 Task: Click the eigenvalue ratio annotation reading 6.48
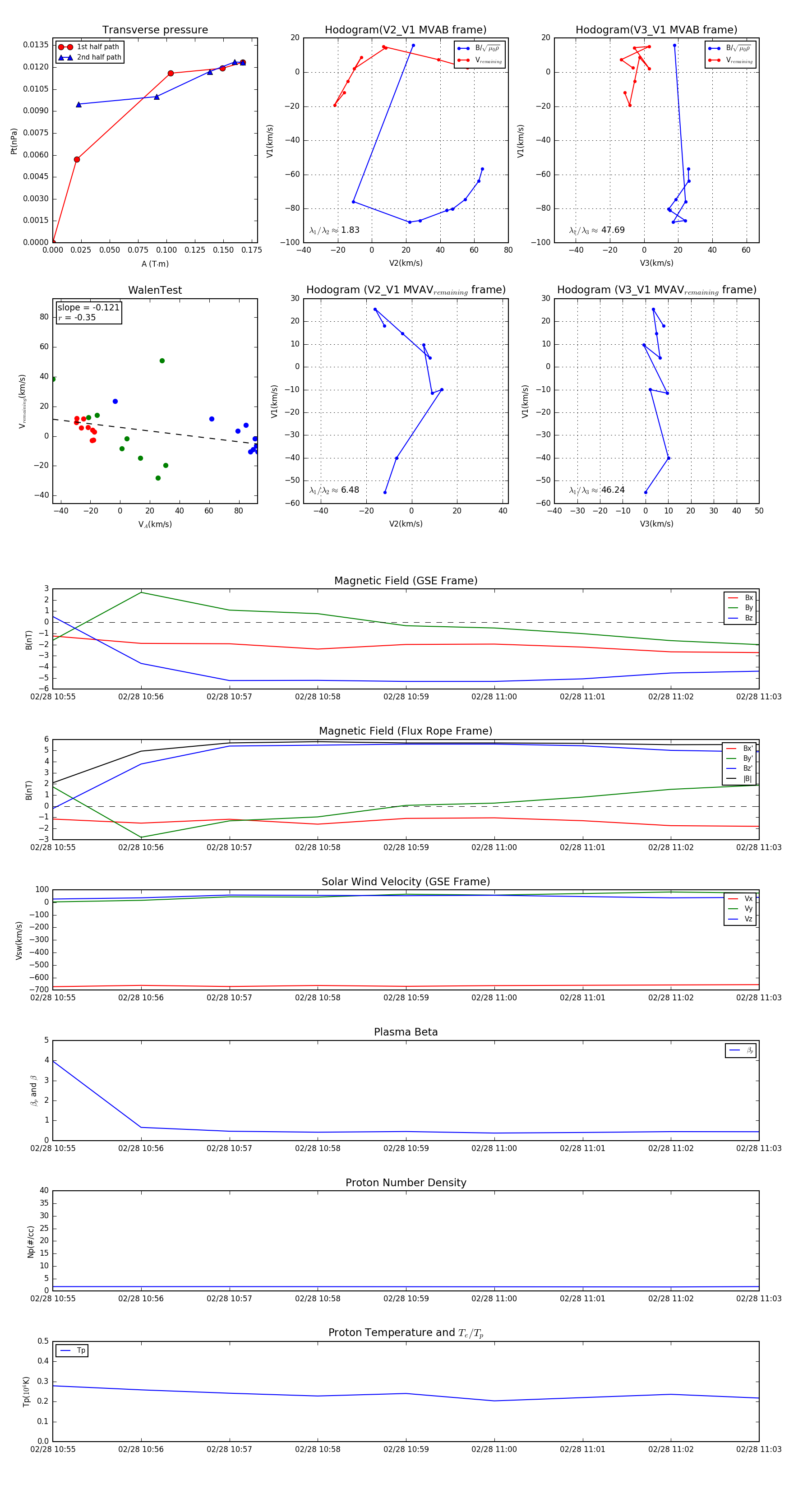coord(334,490)
